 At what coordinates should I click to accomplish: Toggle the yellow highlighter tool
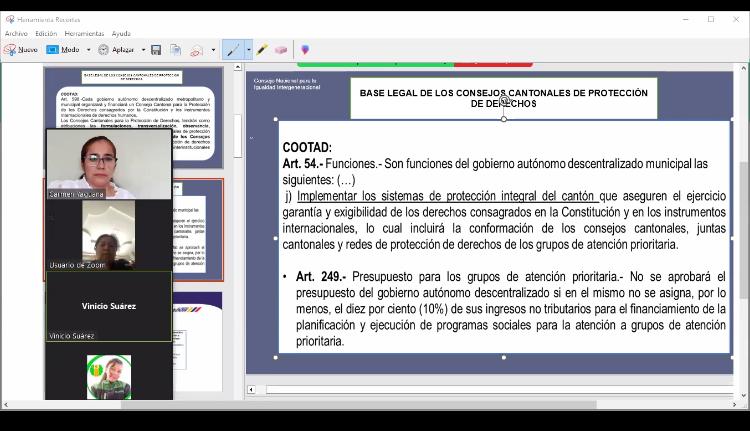tap(262, 50)
